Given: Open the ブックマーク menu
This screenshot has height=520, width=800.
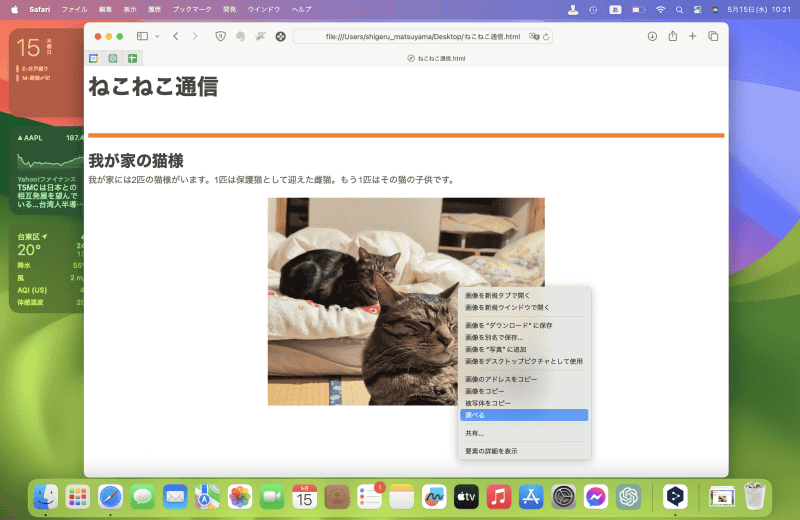Looking at the screenshot, I should (x=192, y=9).
